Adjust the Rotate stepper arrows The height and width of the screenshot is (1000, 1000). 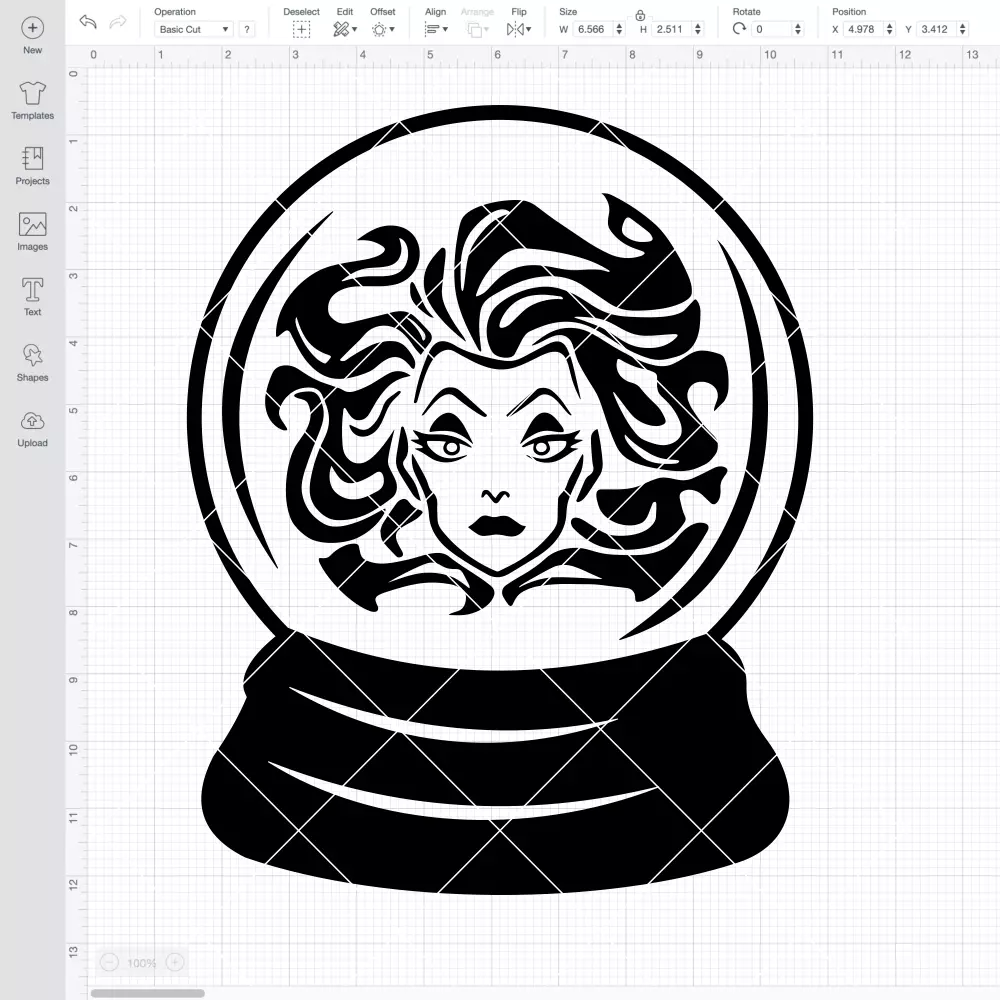tap(798, 29)
